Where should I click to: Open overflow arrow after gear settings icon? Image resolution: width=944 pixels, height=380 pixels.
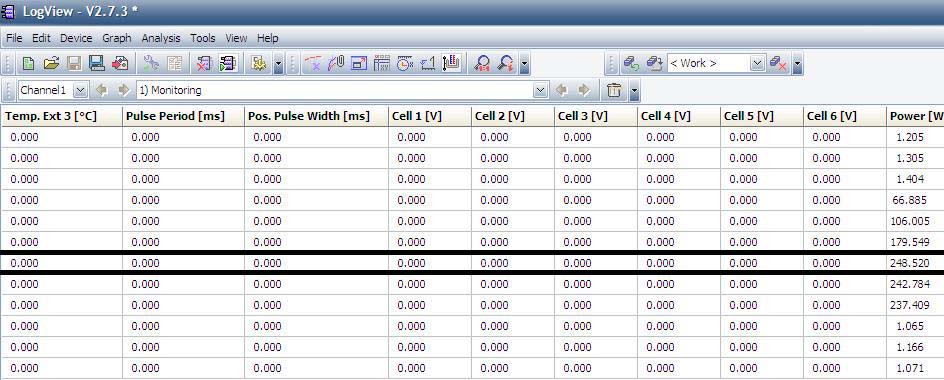click(278, 64)
